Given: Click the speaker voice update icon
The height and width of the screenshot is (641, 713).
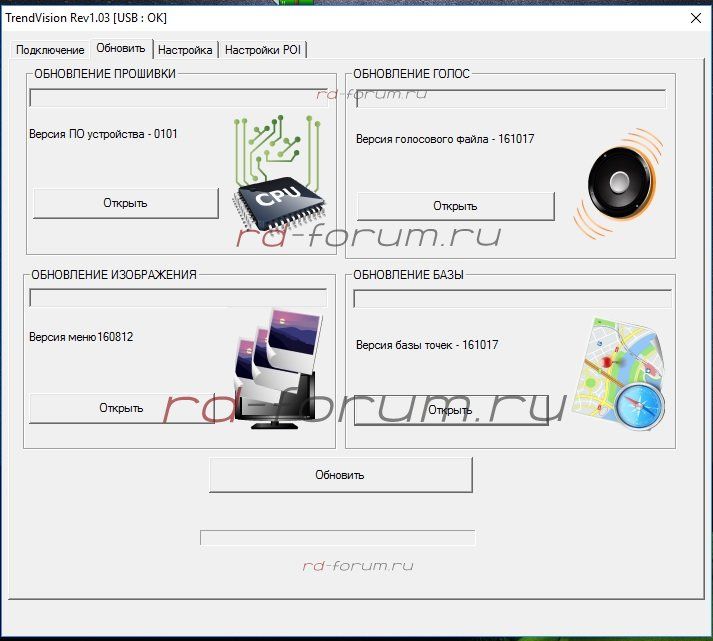Looking at the screenshot, I should coord(618,180).
